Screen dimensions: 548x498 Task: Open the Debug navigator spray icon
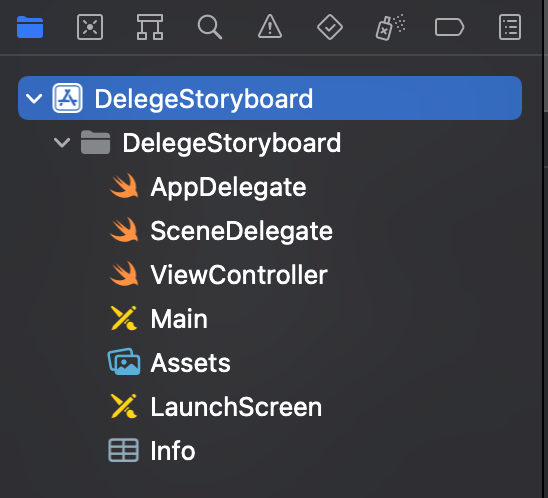coord(390,27)
